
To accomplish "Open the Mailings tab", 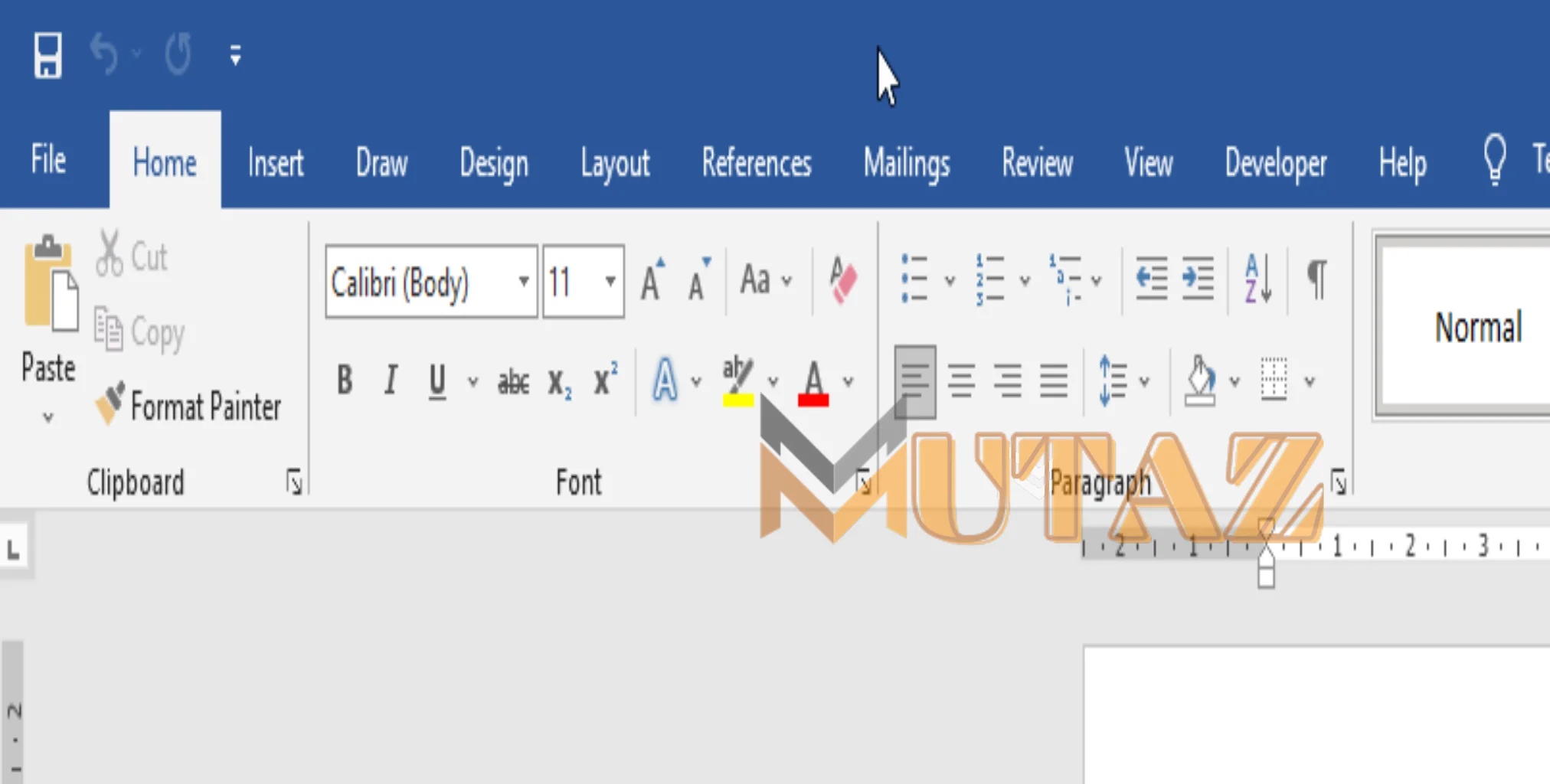I will click(x=907, y=164).
